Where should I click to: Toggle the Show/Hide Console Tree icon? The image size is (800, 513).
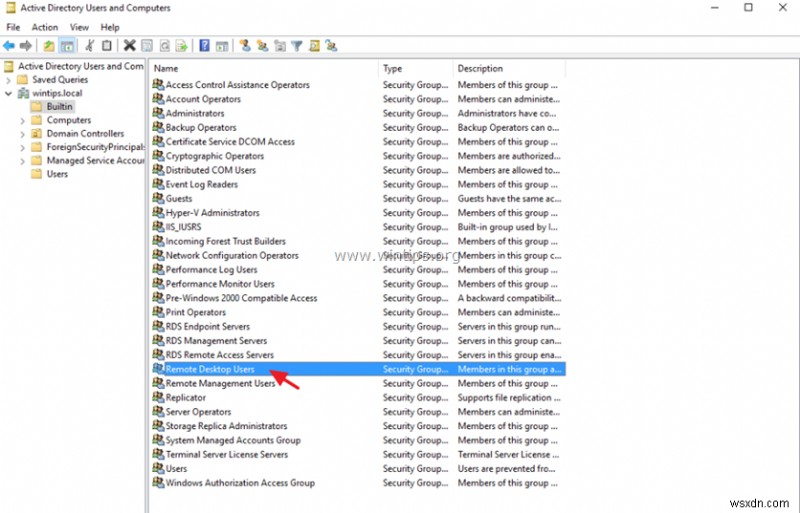pyautogui.click(x=67, y=46)
